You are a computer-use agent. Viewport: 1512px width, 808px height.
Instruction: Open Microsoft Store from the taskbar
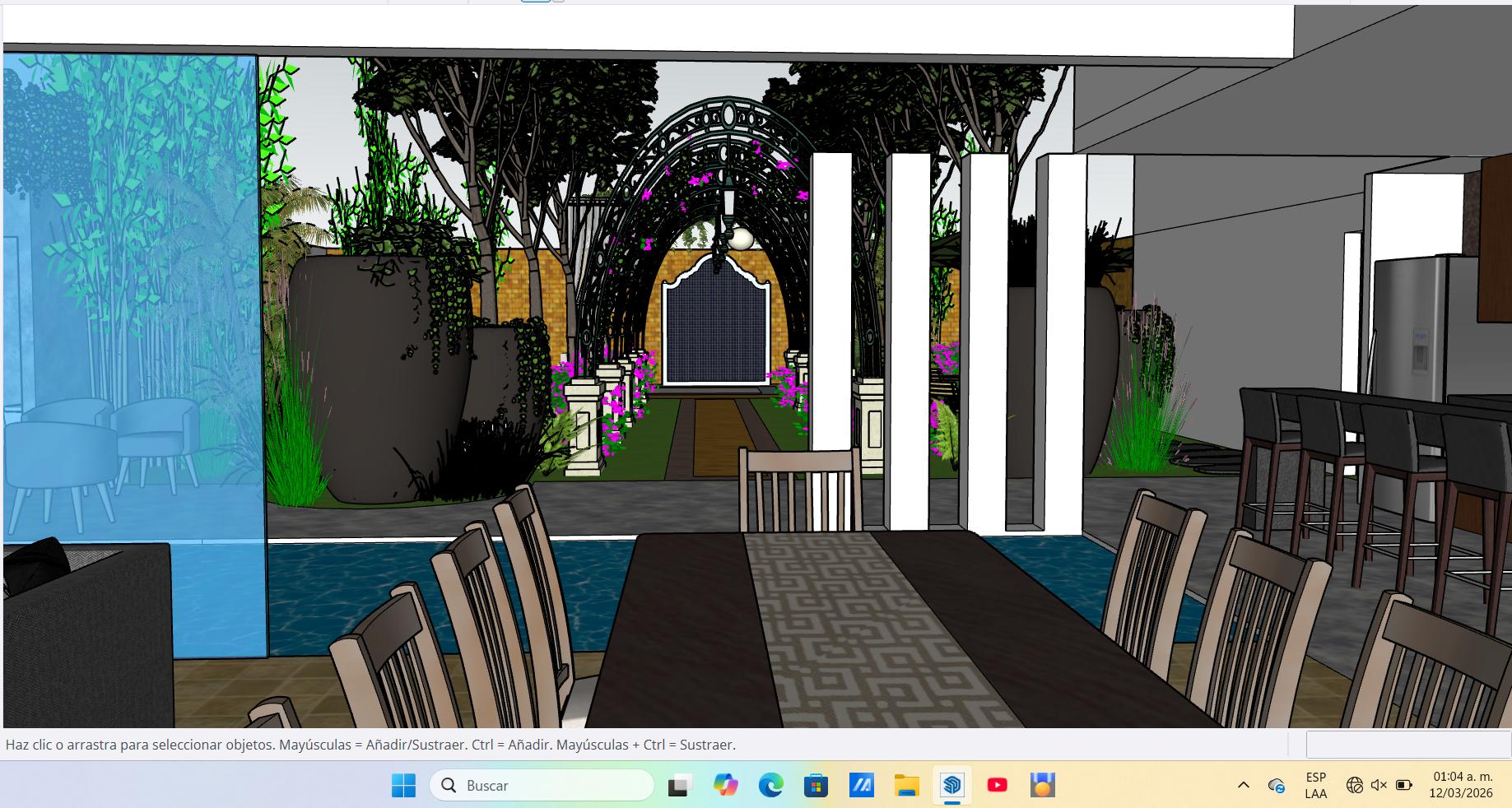pos(816,786)
